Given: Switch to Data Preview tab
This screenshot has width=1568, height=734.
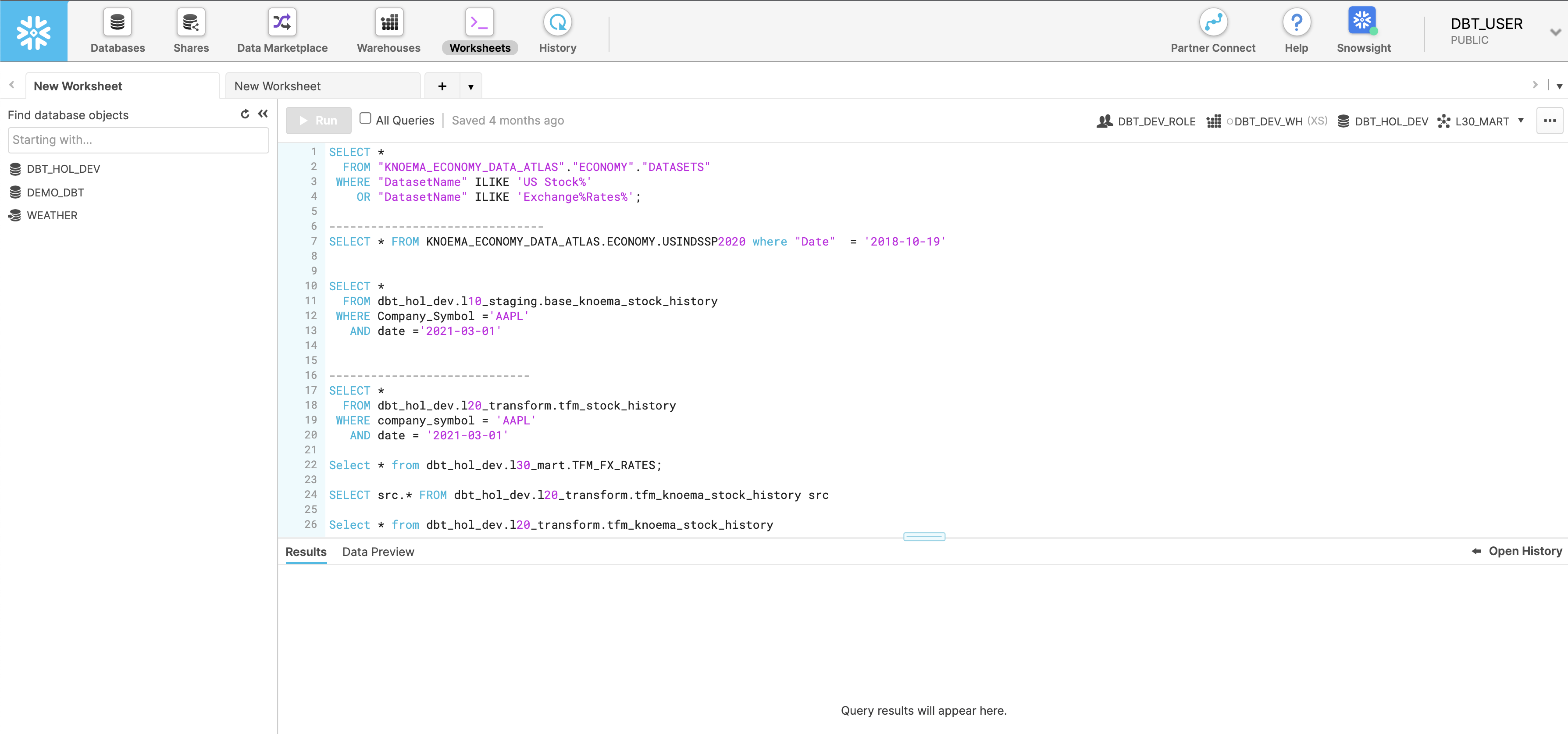Looking at the screenshot, I should coord(378,551).
